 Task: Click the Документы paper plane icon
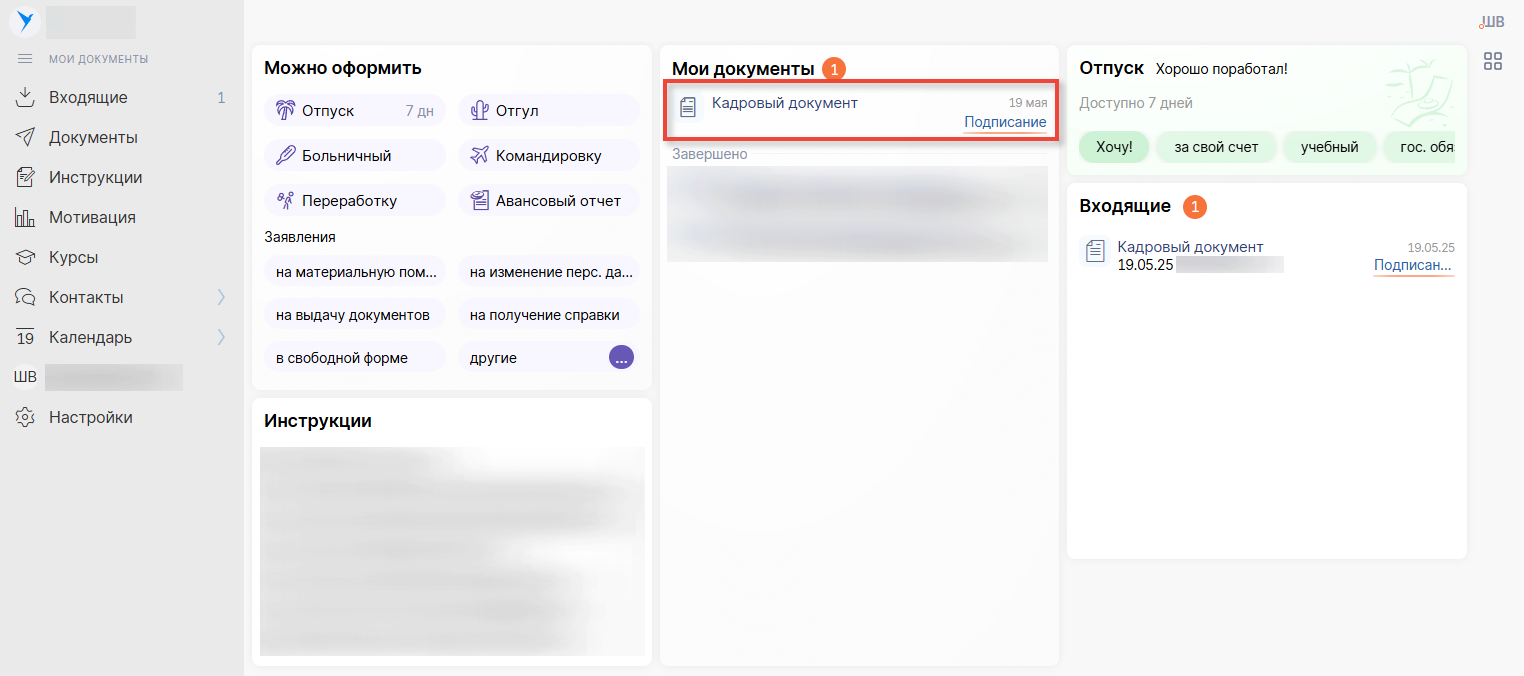tap(25, 137)
